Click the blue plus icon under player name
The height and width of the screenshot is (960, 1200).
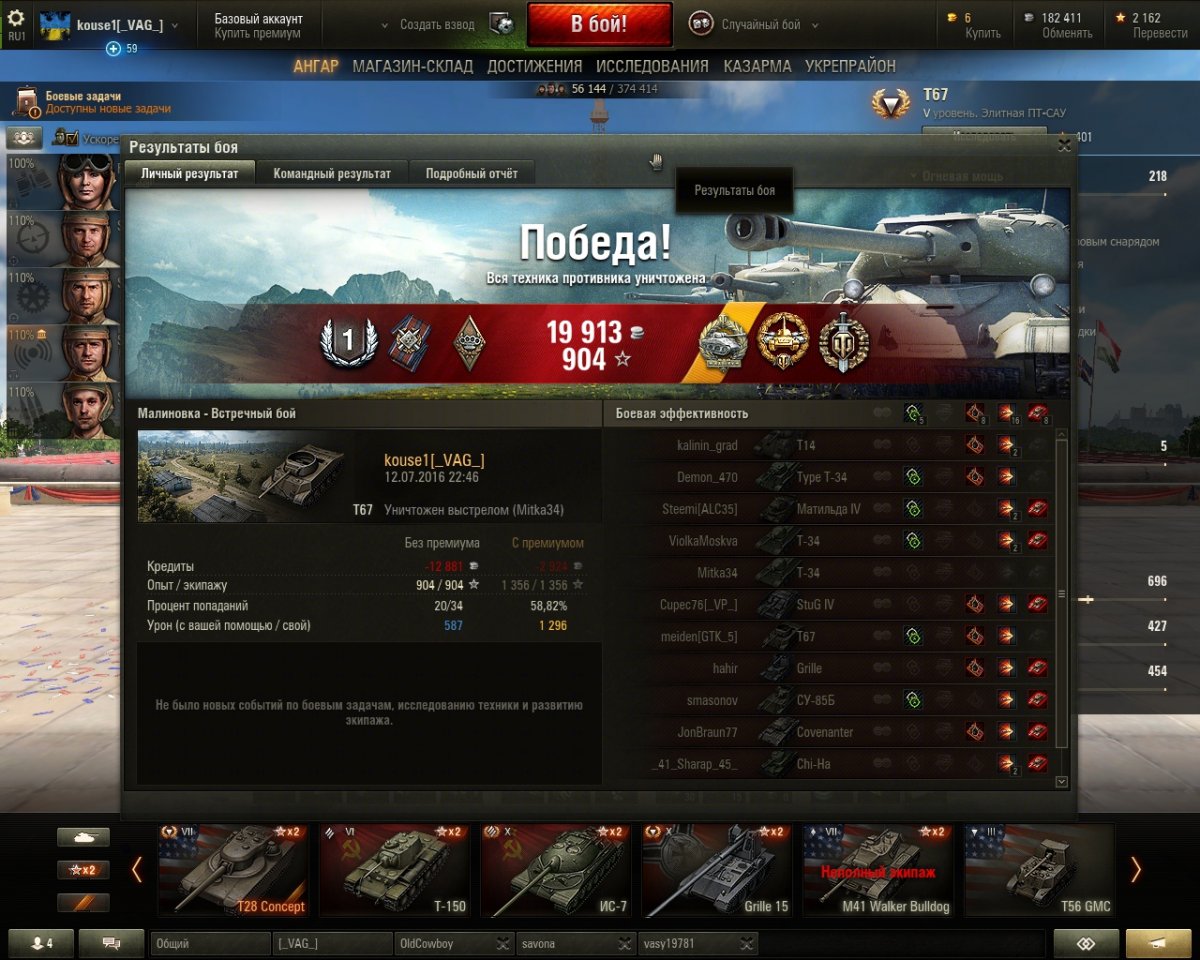(113, 49)
